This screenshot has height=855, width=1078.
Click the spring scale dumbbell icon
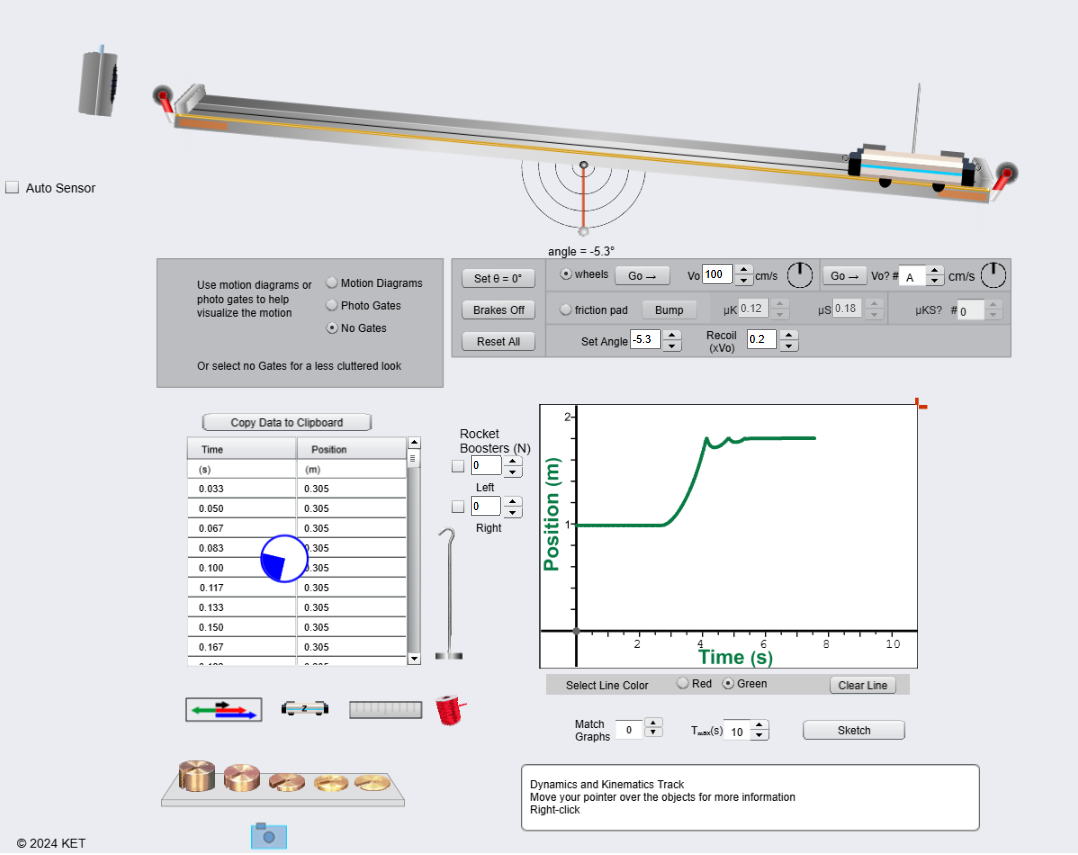click(305, 709)
